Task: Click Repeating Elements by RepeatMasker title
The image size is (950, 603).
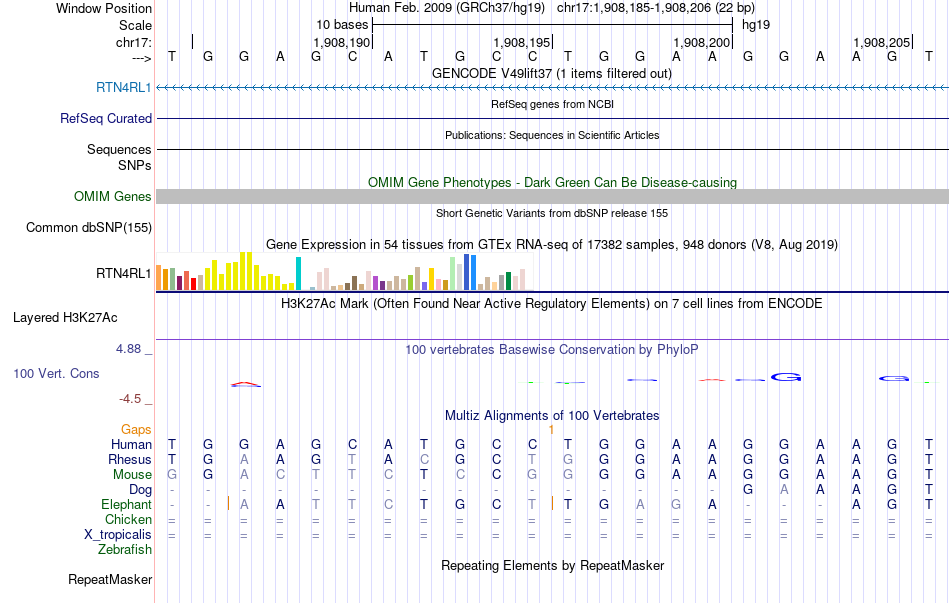Action: pos(552,565)
